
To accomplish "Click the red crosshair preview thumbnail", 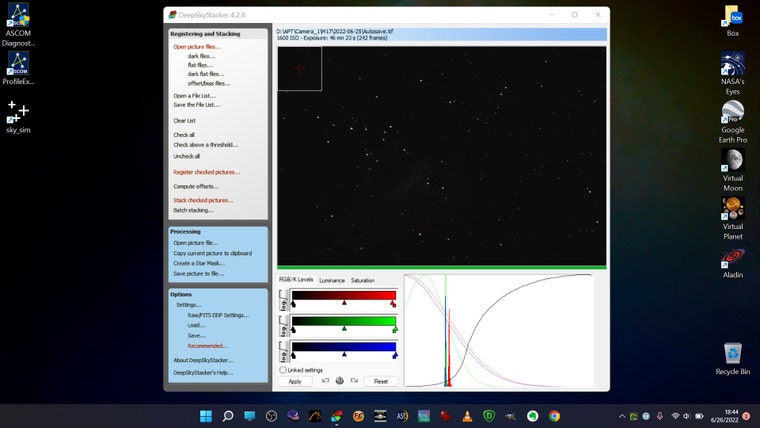I will click(x=300, y=69).
